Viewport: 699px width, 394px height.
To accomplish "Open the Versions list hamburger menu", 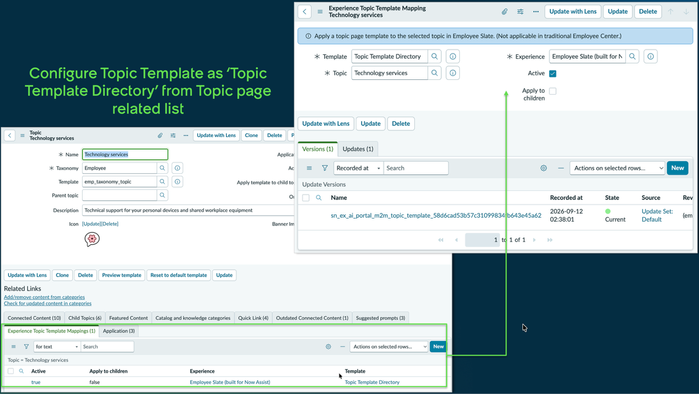I will (x=309, y=168).
